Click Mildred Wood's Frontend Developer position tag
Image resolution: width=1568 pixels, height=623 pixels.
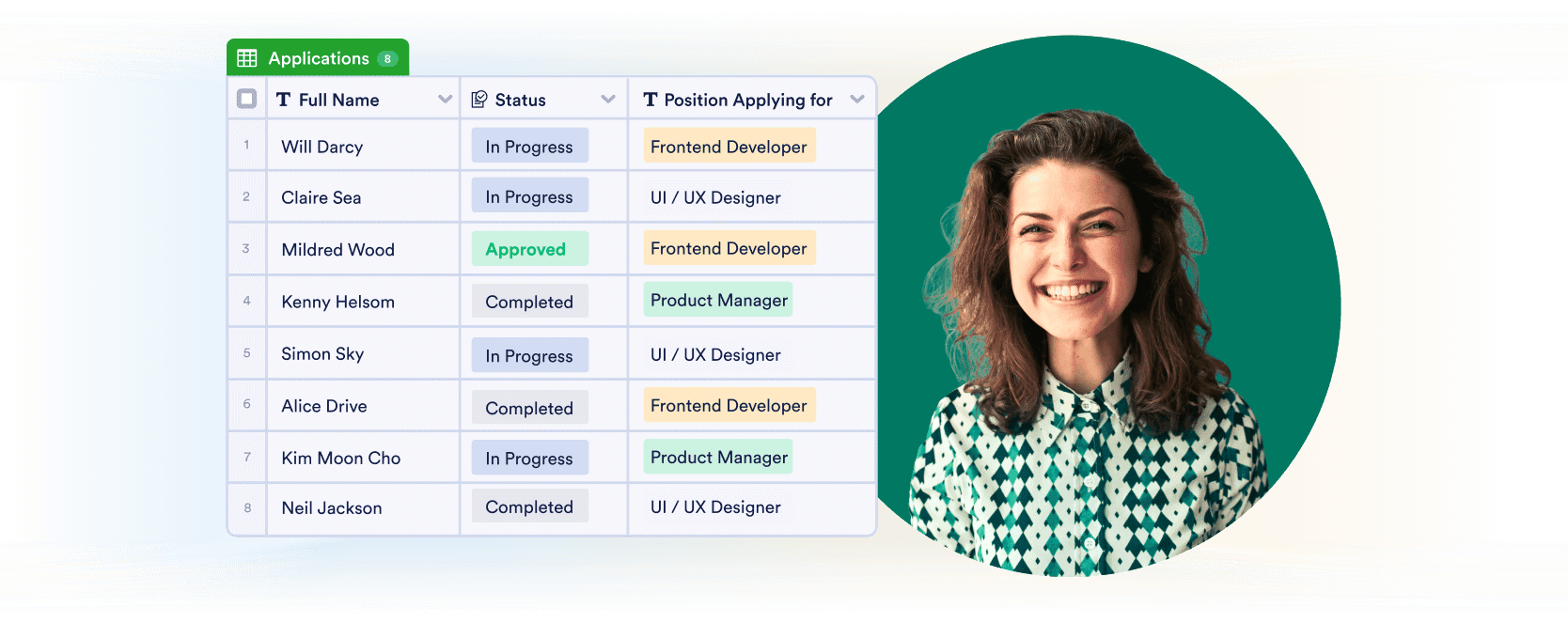click(729, 248)
